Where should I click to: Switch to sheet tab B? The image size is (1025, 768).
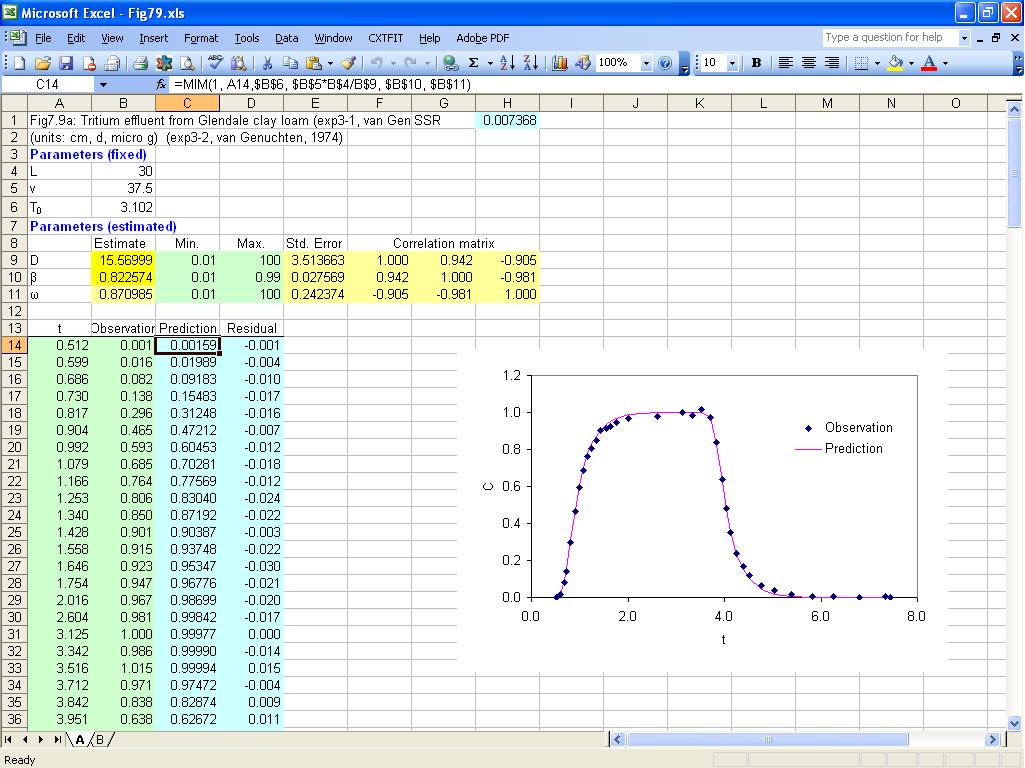(x=100, y=740)
